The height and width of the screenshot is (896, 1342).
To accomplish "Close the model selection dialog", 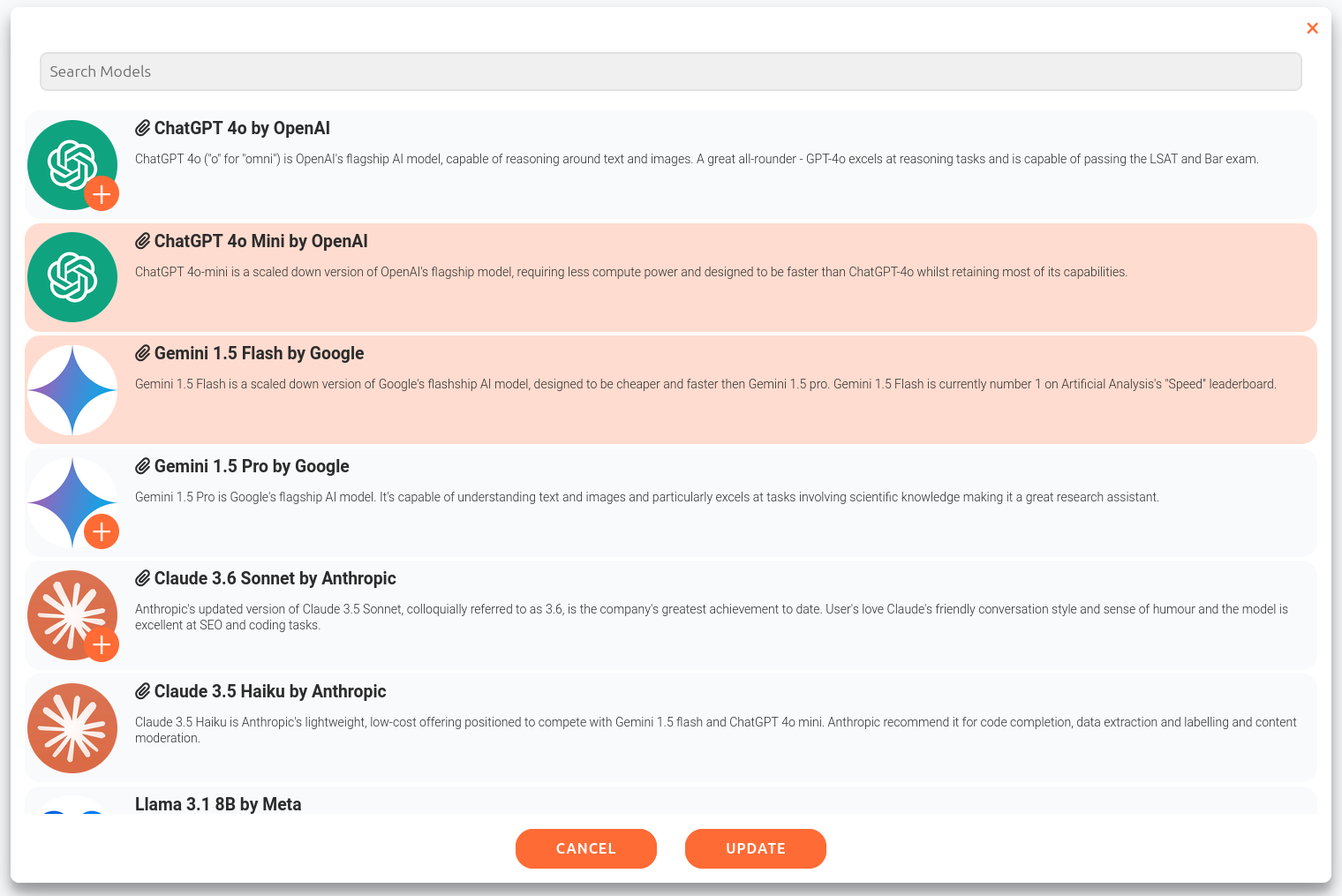I will 1312,28.
